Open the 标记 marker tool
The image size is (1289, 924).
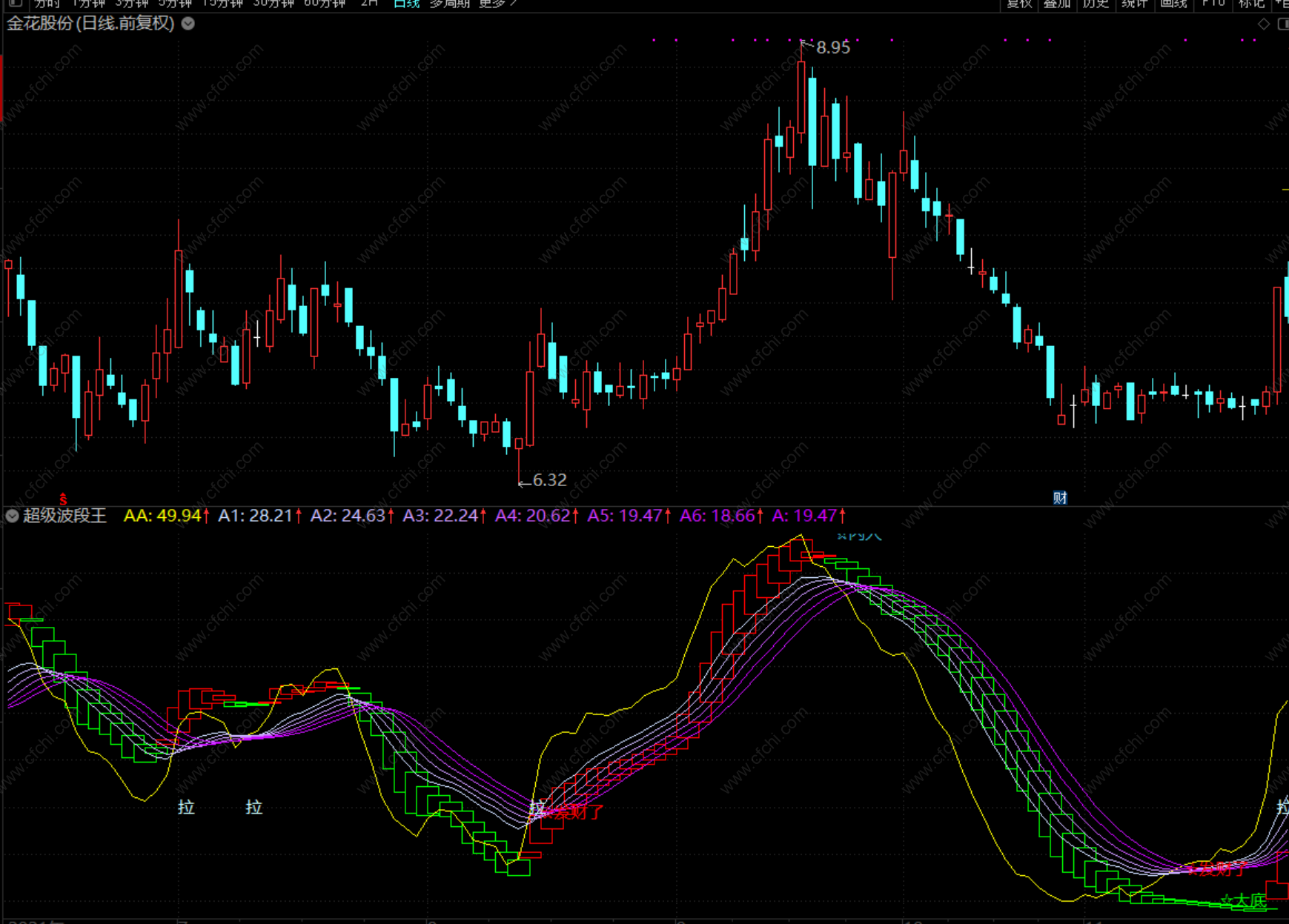[1251, 4]
